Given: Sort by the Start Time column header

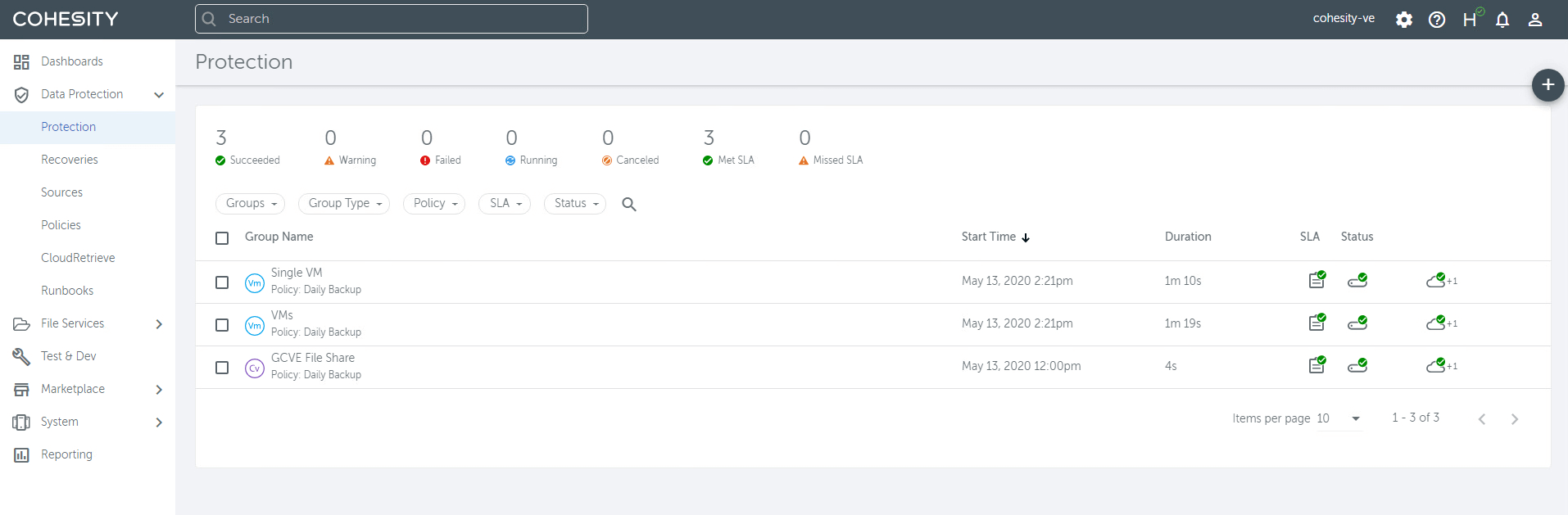Looking at the screenshot, I should pos(989,237).
